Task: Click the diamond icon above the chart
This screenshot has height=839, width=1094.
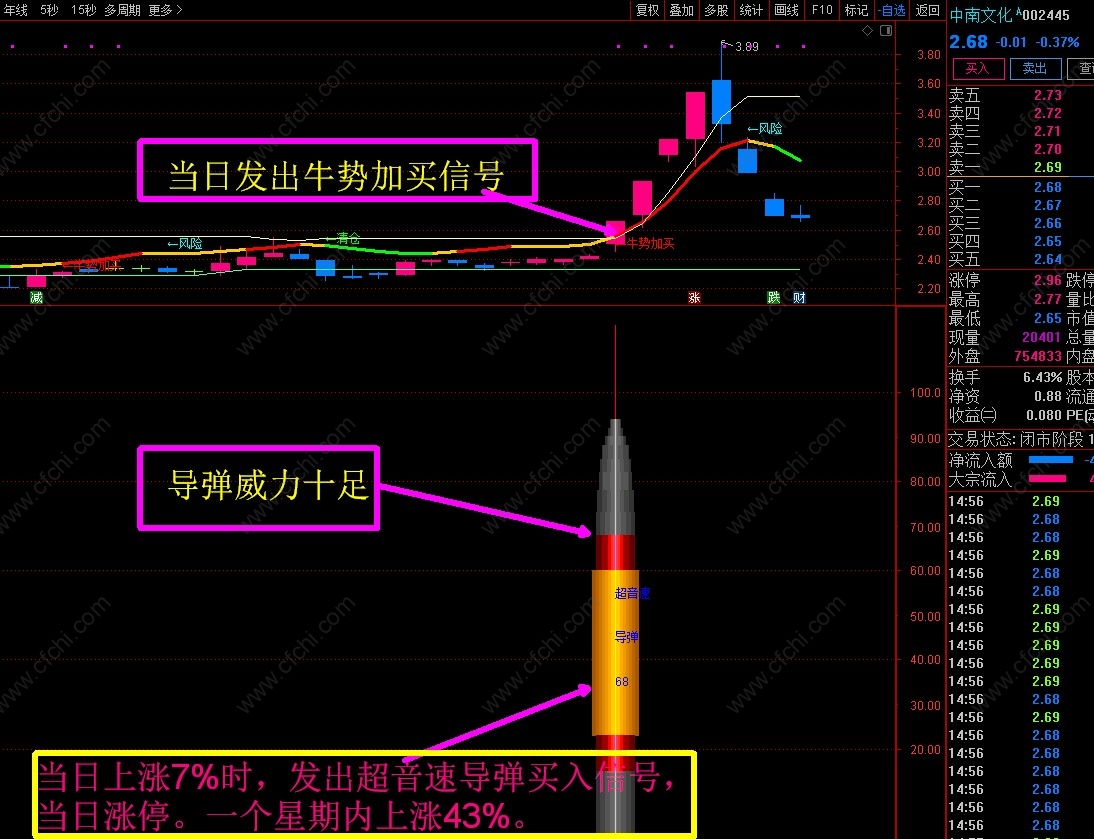Action: 867,31
